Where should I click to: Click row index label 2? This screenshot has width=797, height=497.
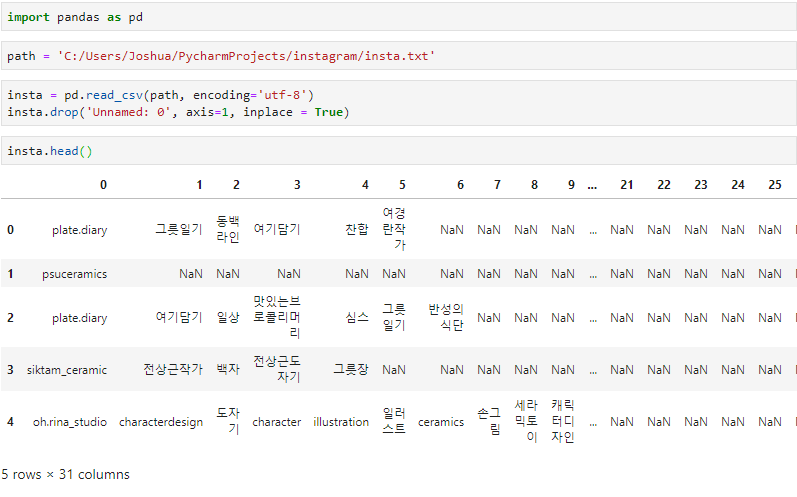click(x=10, y=318)
